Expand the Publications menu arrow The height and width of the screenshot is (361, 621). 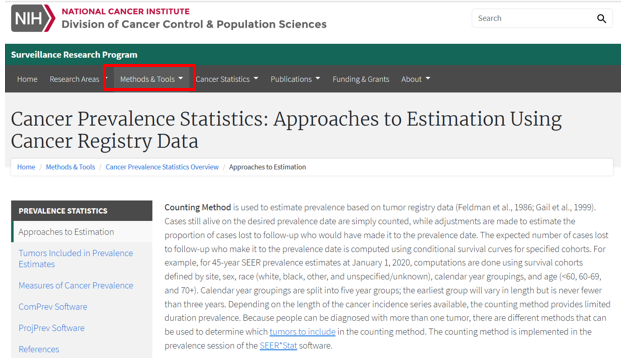coord(318,78)
